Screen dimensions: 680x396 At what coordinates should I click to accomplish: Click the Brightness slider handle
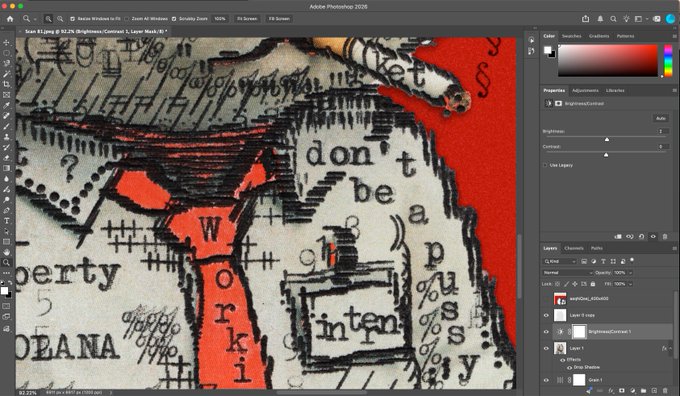coord(607,139)
